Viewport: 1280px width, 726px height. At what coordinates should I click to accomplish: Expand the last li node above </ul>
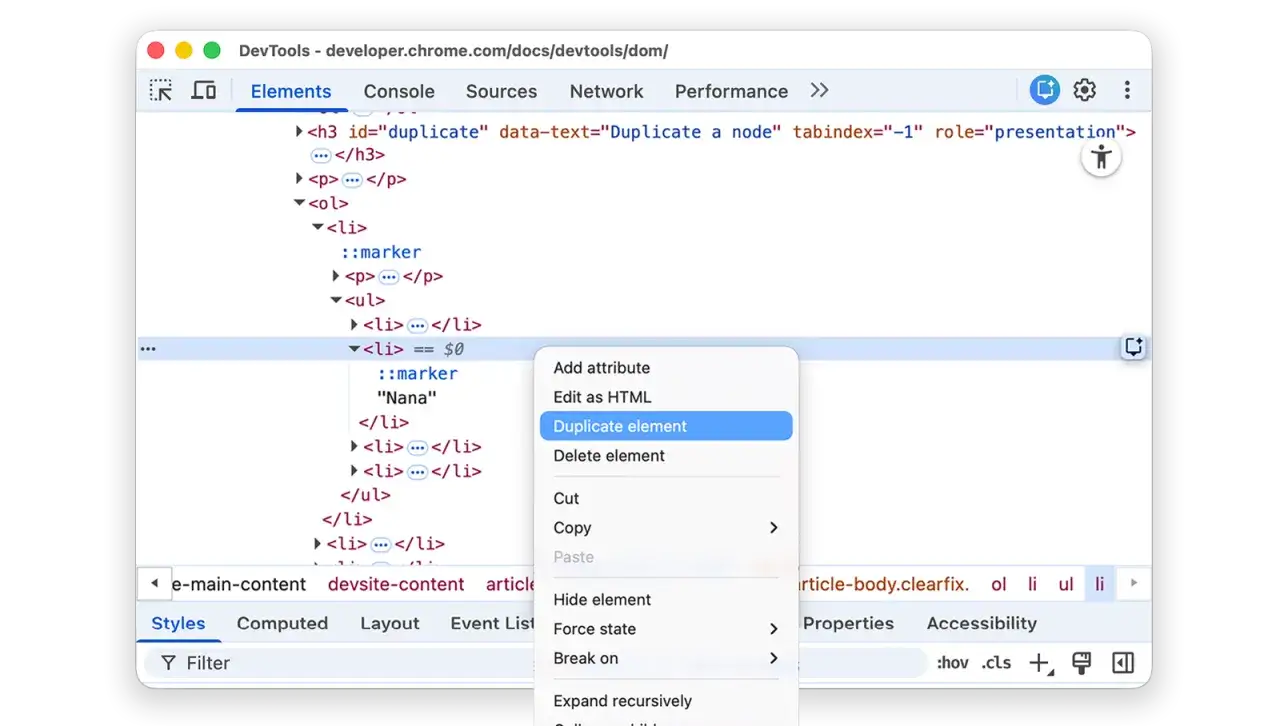[x=354, y=471]
